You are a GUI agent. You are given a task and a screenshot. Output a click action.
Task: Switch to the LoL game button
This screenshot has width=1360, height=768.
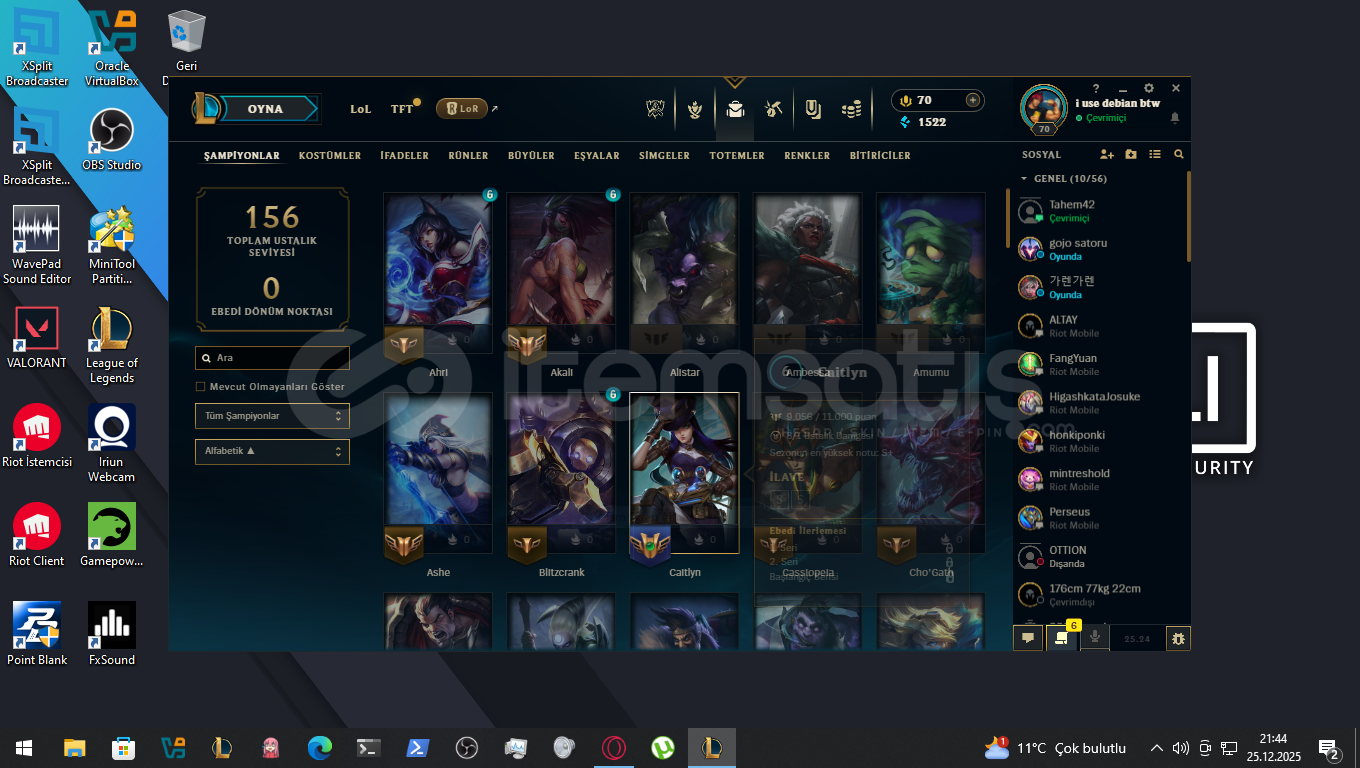click(361, 109)
